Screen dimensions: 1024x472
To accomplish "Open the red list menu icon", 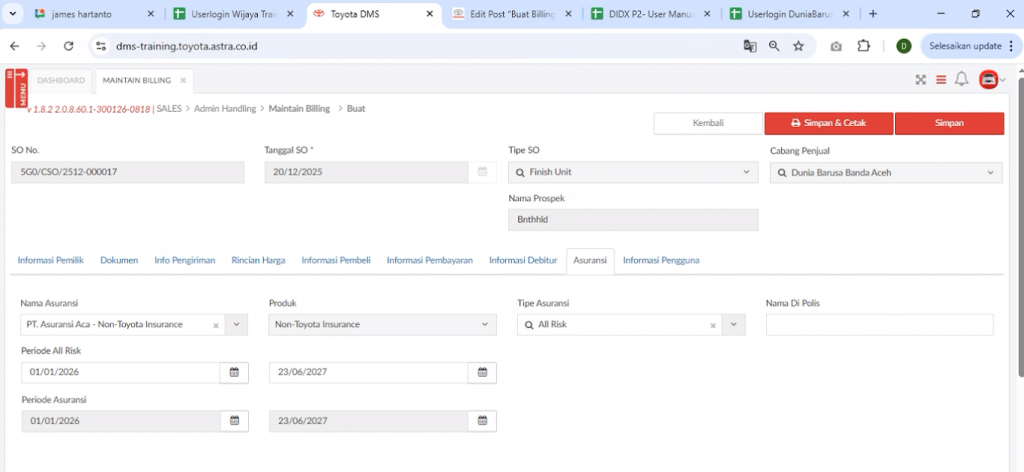I will click(941, 80).
